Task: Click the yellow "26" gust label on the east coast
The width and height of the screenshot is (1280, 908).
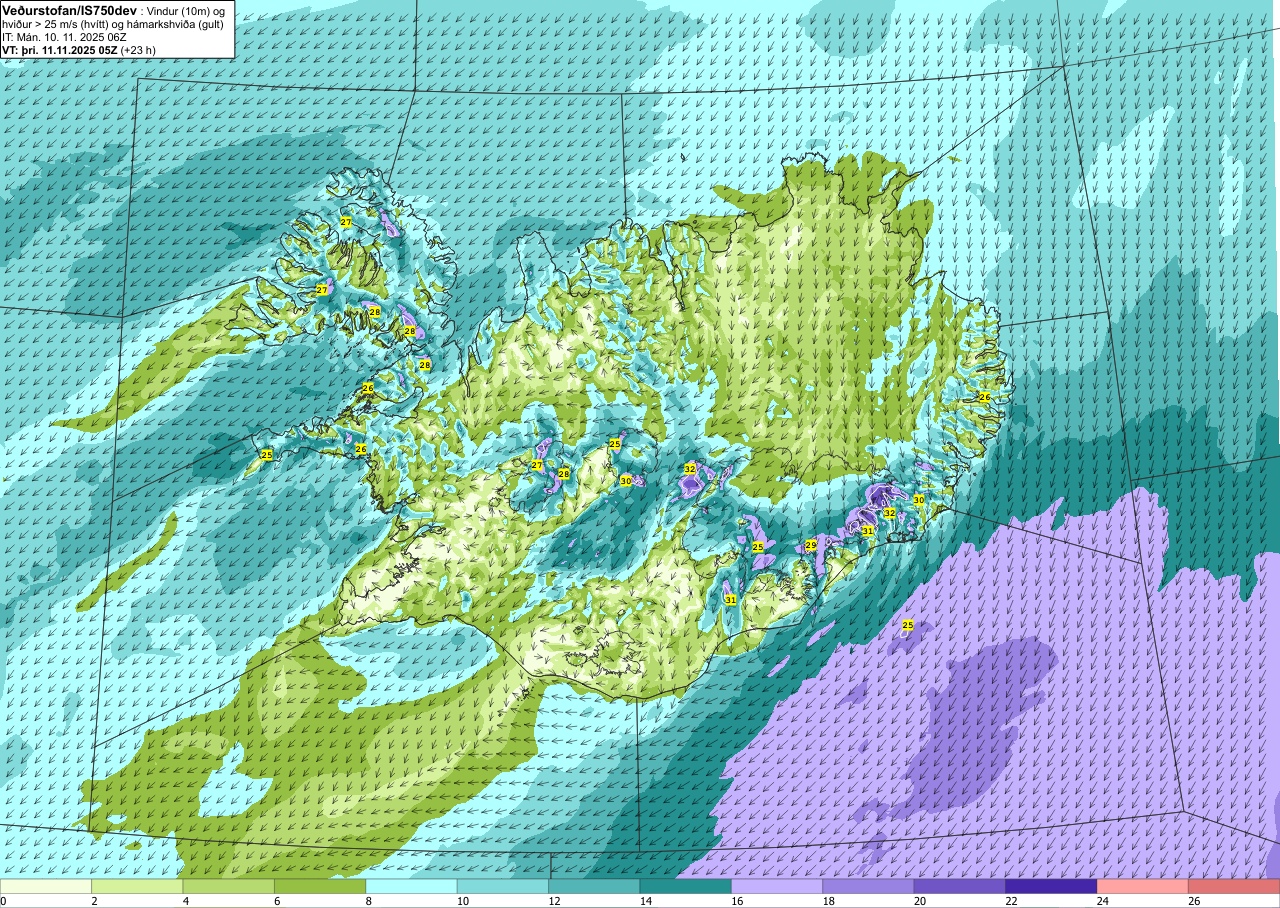Action: [x=984, y=397]
